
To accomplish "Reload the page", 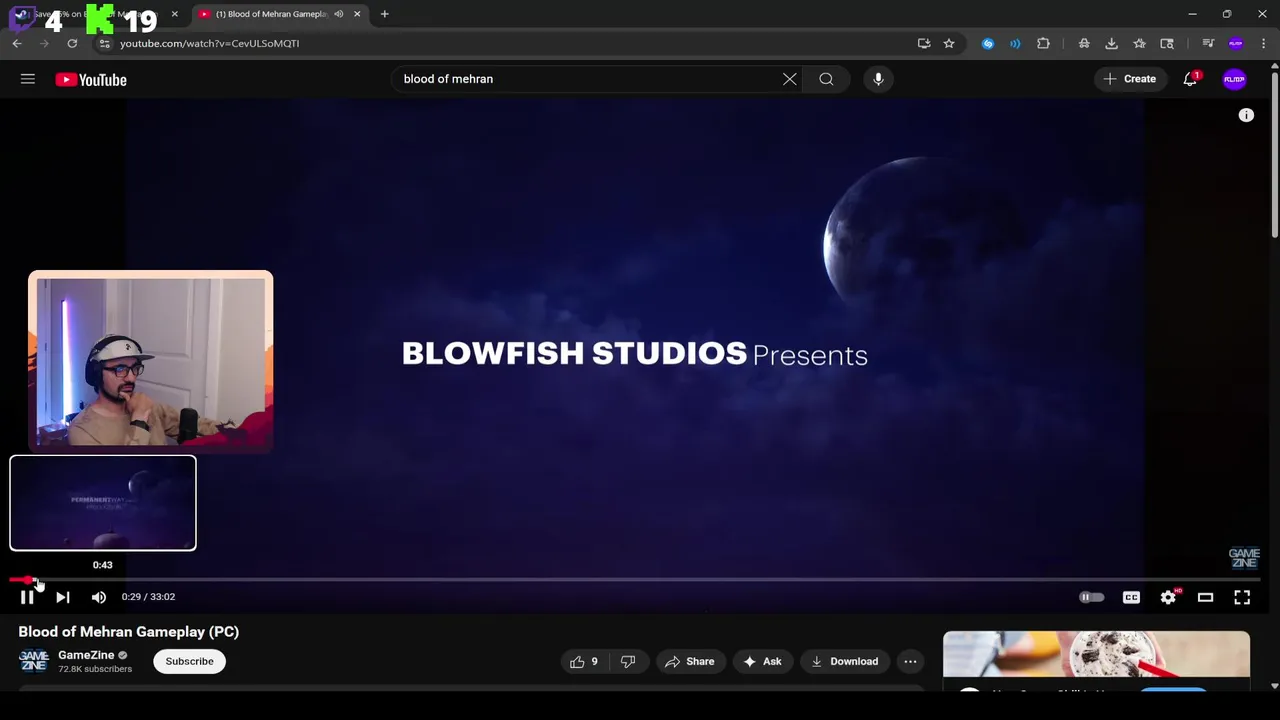I will pyautogui.click(x=72, y=43).
